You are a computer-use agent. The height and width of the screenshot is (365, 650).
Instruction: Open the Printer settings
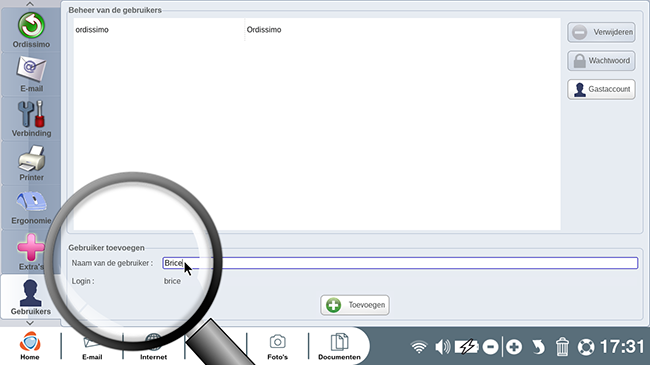[31, 163]
